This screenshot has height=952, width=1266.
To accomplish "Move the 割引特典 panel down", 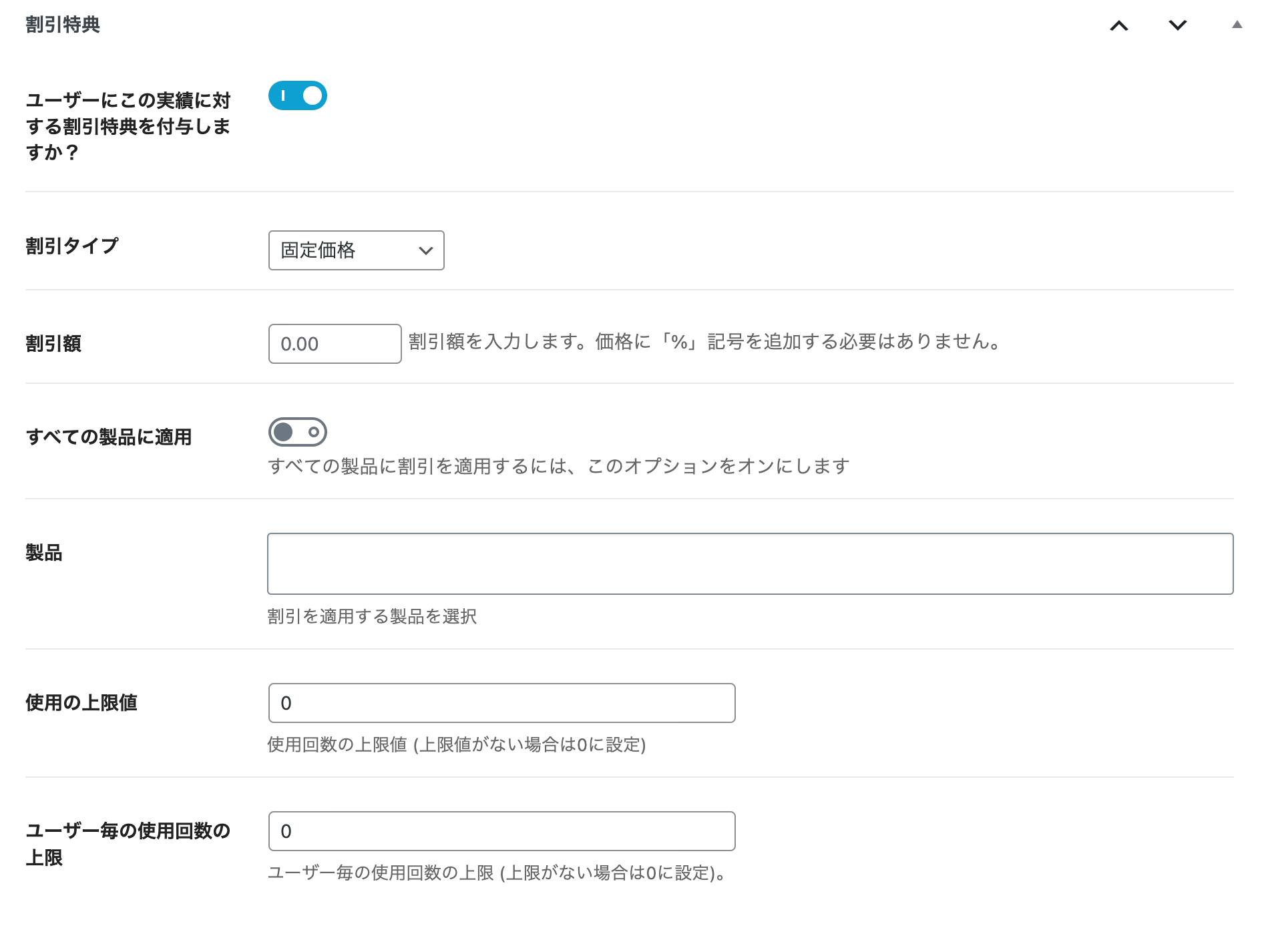I will point(1178,25).
